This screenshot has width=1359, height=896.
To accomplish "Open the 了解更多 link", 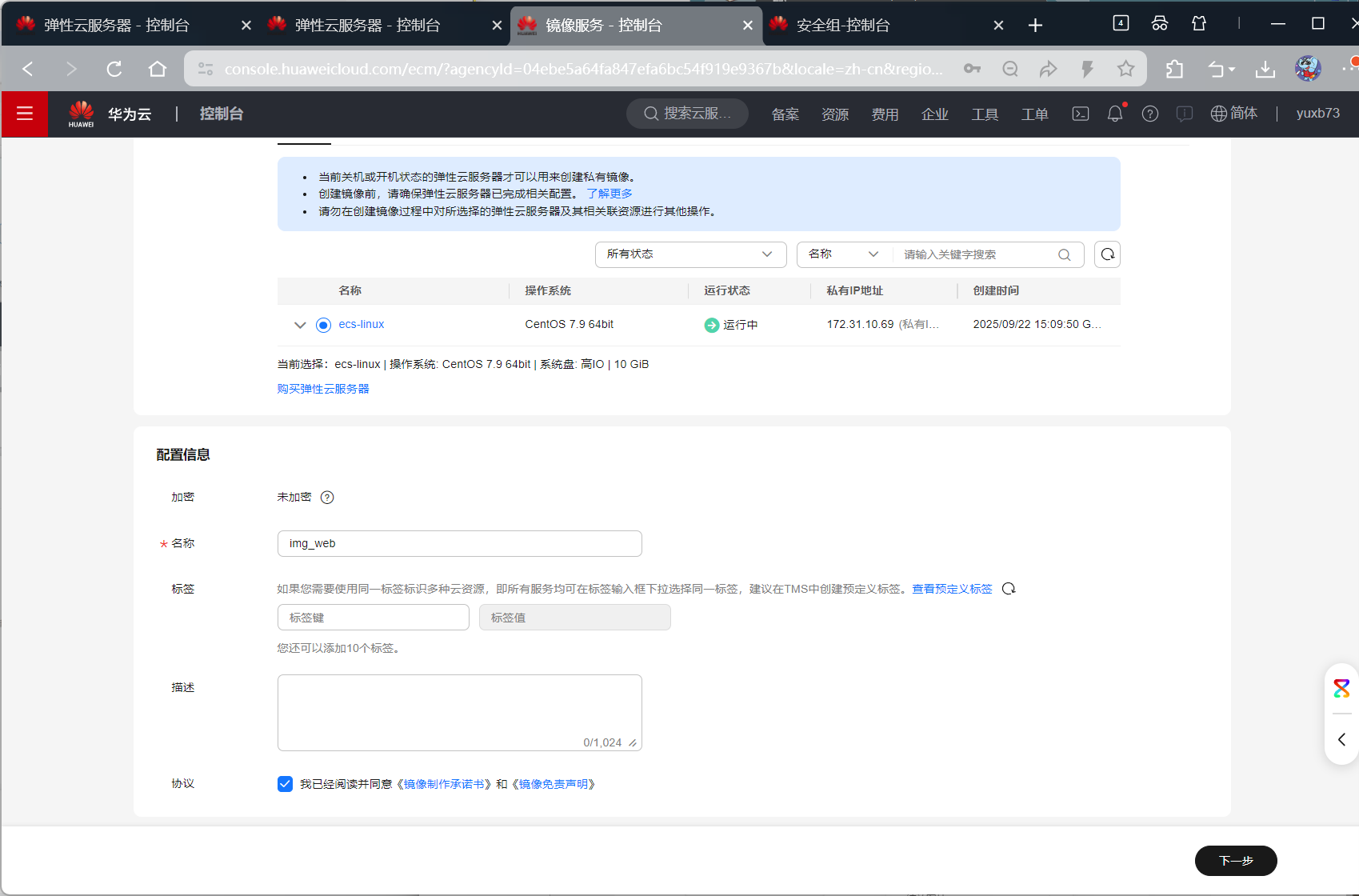I will tap(610, 194).
